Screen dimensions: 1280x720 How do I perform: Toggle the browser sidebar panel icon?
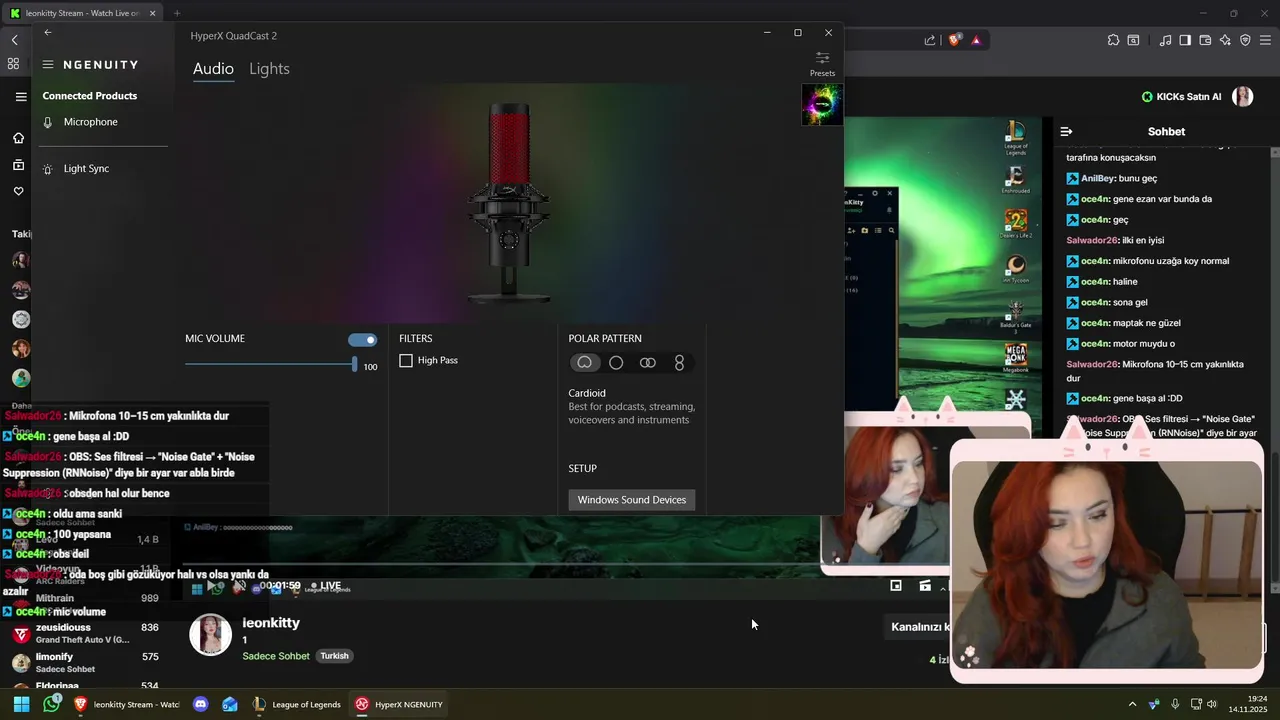point(1185,40)
